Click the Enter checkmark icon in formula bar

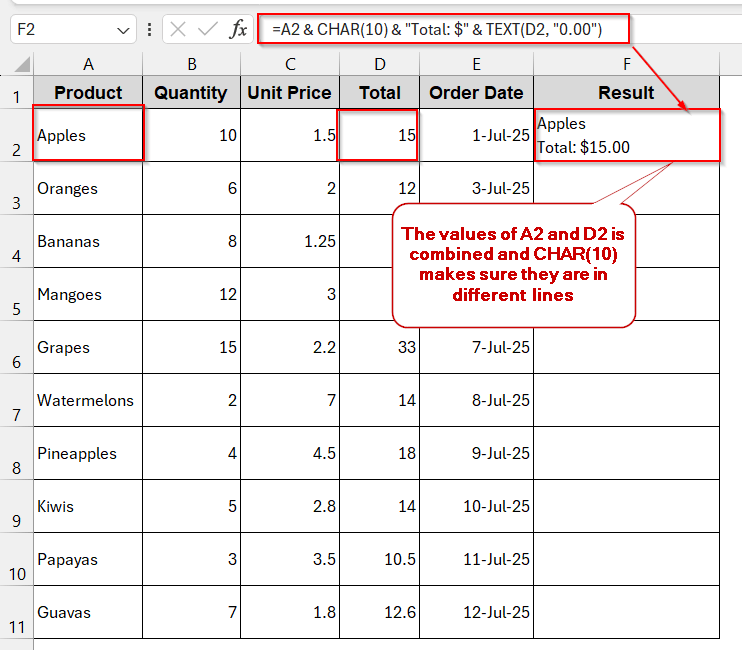pos(208,30)
